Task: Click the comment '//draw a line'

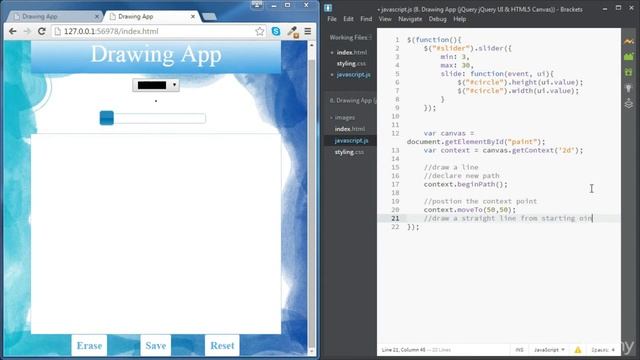Action: [451, 167]
